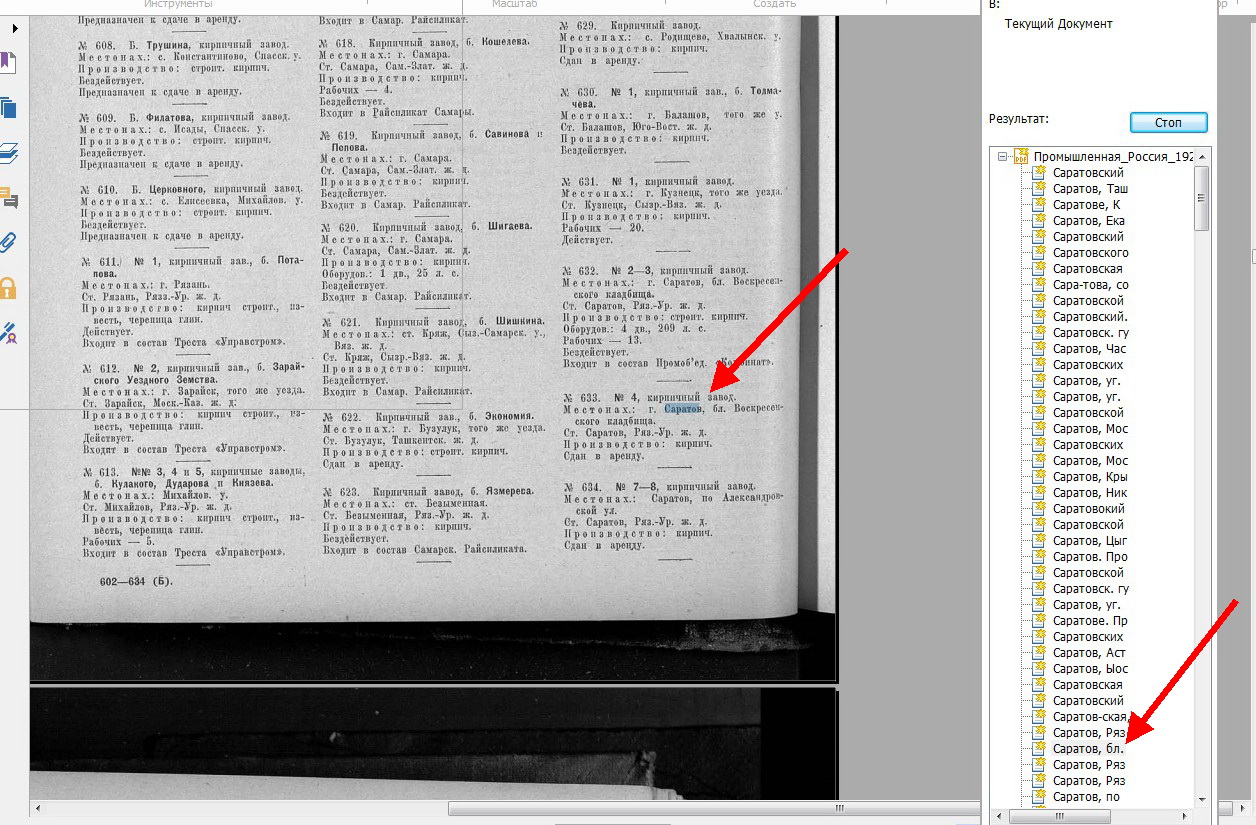Select search result 'Саратовского'
The height and width of the screenshot is (825, 1256).
click(x=1090, y=253)
